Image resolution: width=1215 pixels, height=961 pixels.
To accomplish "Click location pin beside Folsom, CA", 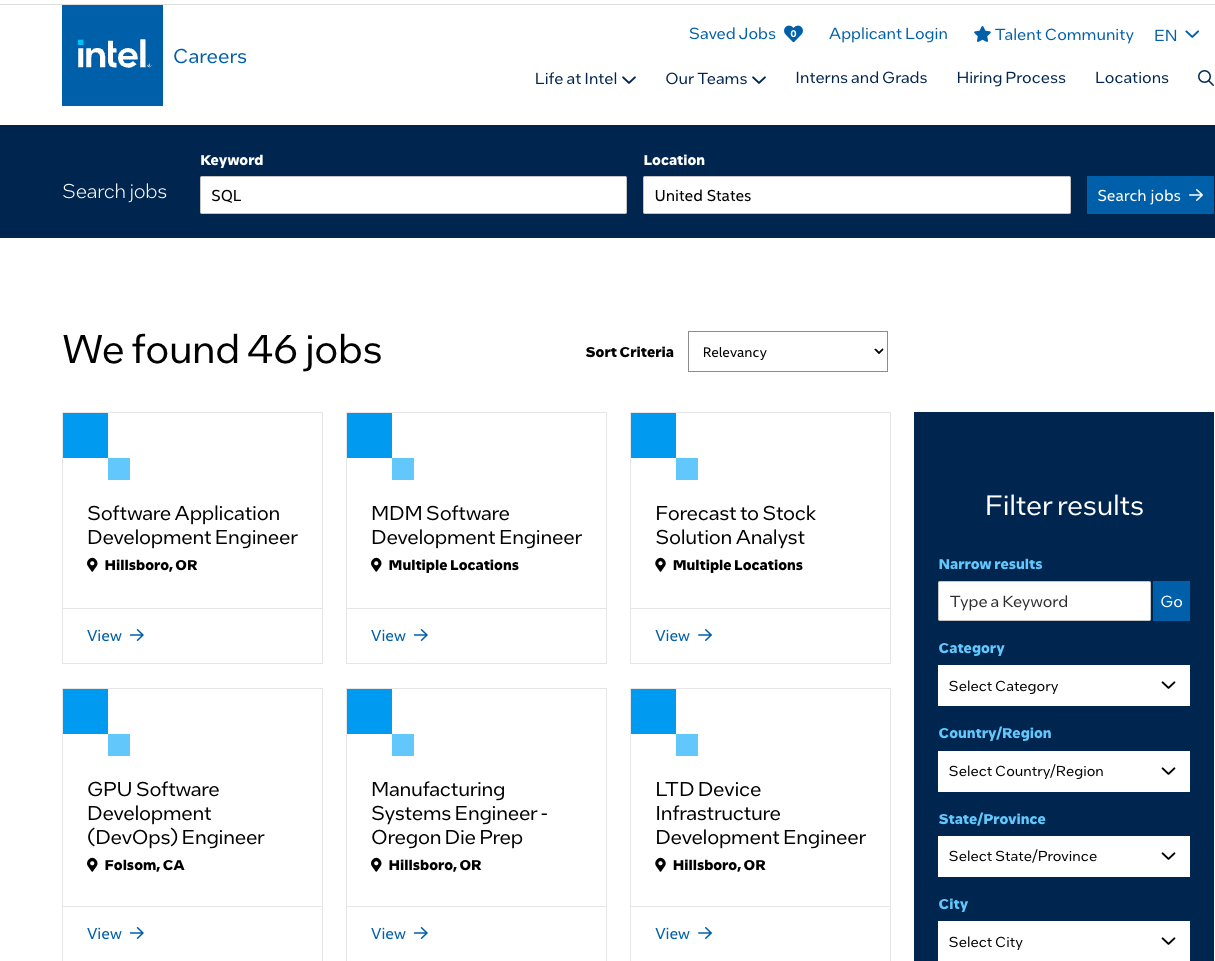I will point(93,865).
